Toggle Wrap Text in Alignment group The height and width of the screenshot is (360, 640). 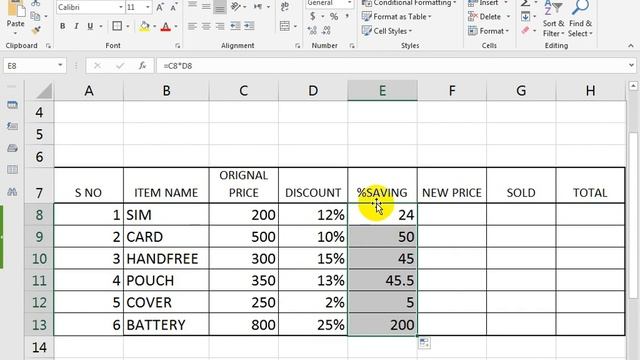(x=285, y=6)
